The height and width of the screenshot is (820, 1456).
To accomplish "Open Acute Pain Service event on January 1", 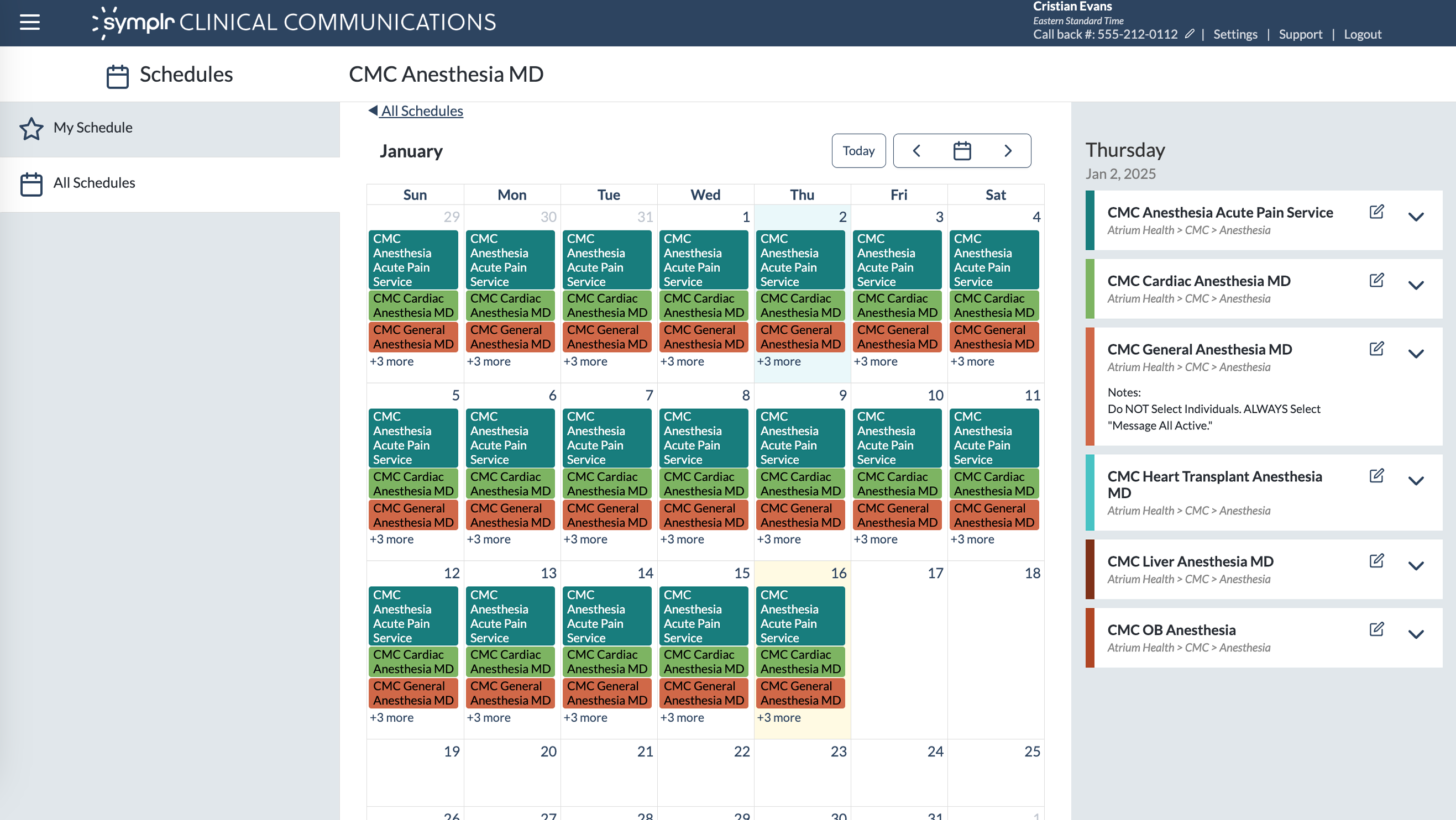I will [704, 260].
